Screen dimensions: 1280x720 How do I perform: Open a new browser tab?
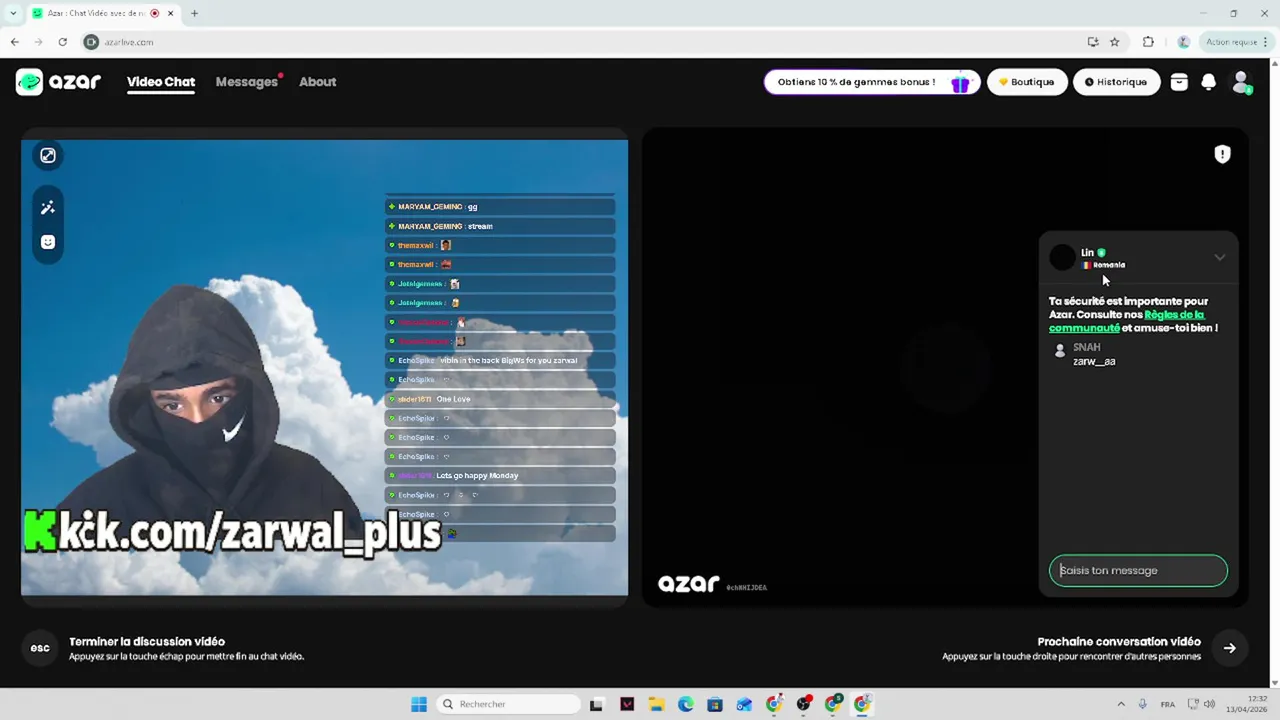pyautogui.click(x=194, y=13)
